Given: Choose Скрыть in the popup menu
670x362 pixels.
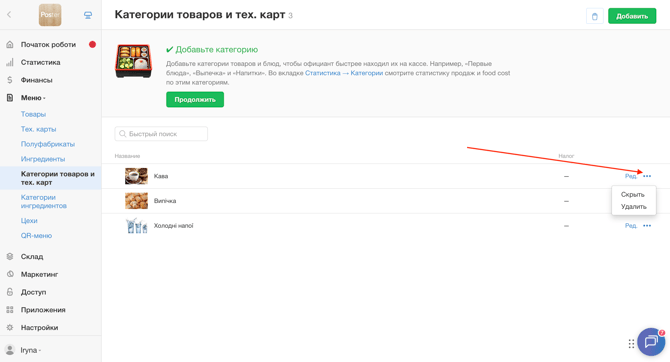Looking at the screenshot, I should pyautogui.click(x=632, y=194).
